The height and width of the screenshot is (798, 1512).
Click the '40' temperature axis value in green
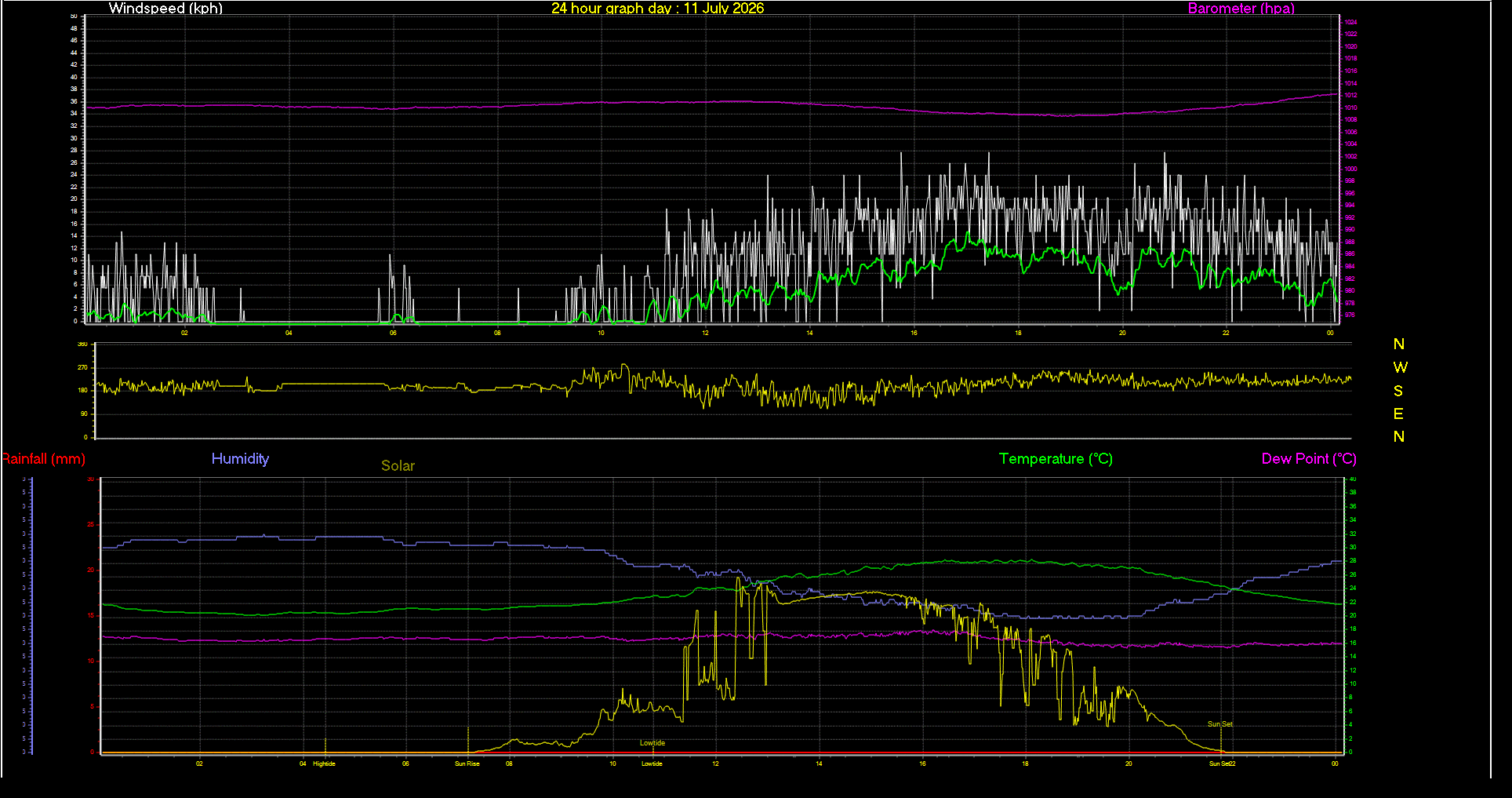[1353, 479]
